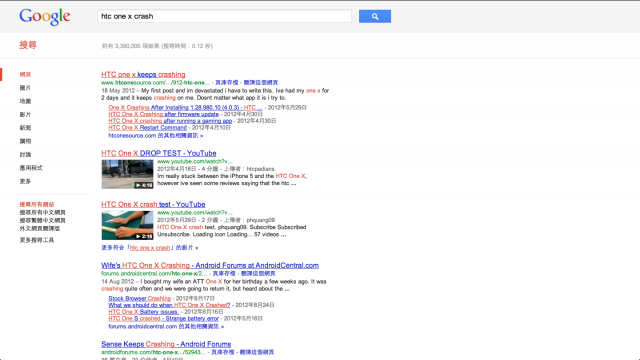Open 討論 results in sidebar
The width and height of the screenshot is (640, 360).
pyautogui.click(x=25, y=155)
